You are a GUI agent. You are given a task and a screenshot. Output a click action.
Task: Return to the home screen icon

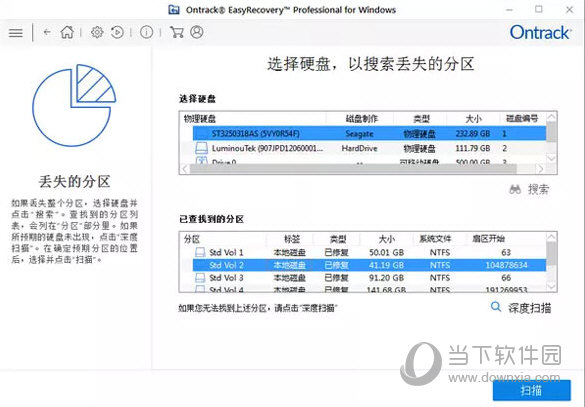point(67,32)
